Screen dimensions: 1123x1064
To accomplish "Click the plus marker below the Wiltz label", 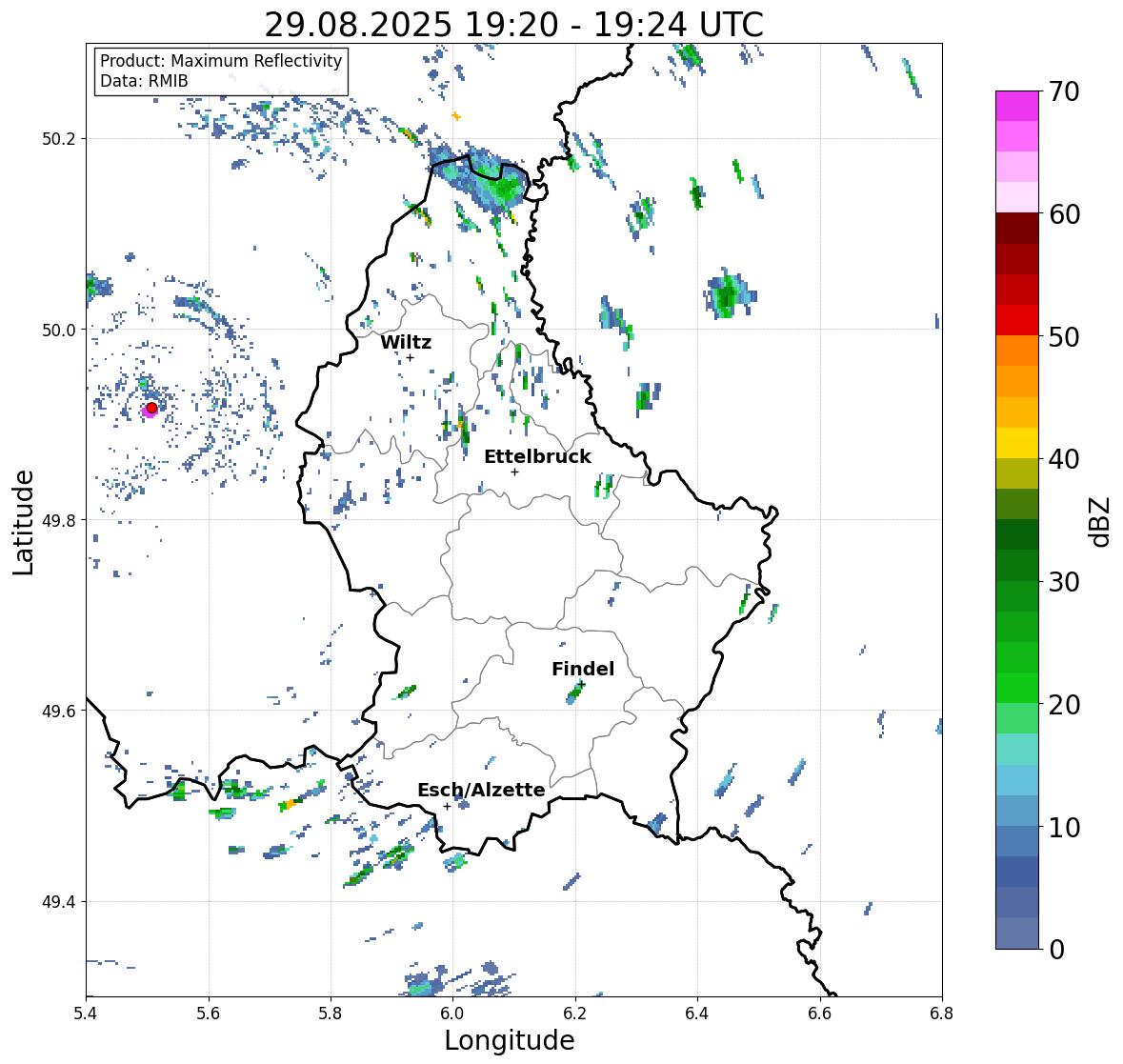I will pyautogui.click(x=410, y=357).
